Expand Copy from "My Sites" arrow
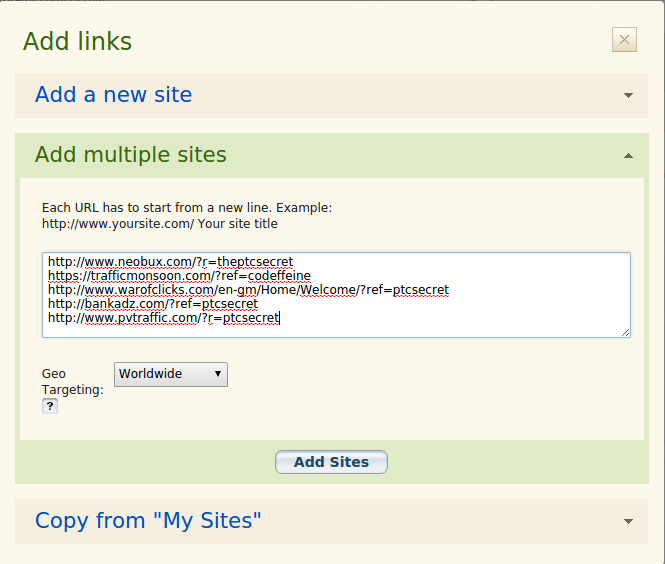The height and width of the screenshot is (564, 665). pos(628,521)
